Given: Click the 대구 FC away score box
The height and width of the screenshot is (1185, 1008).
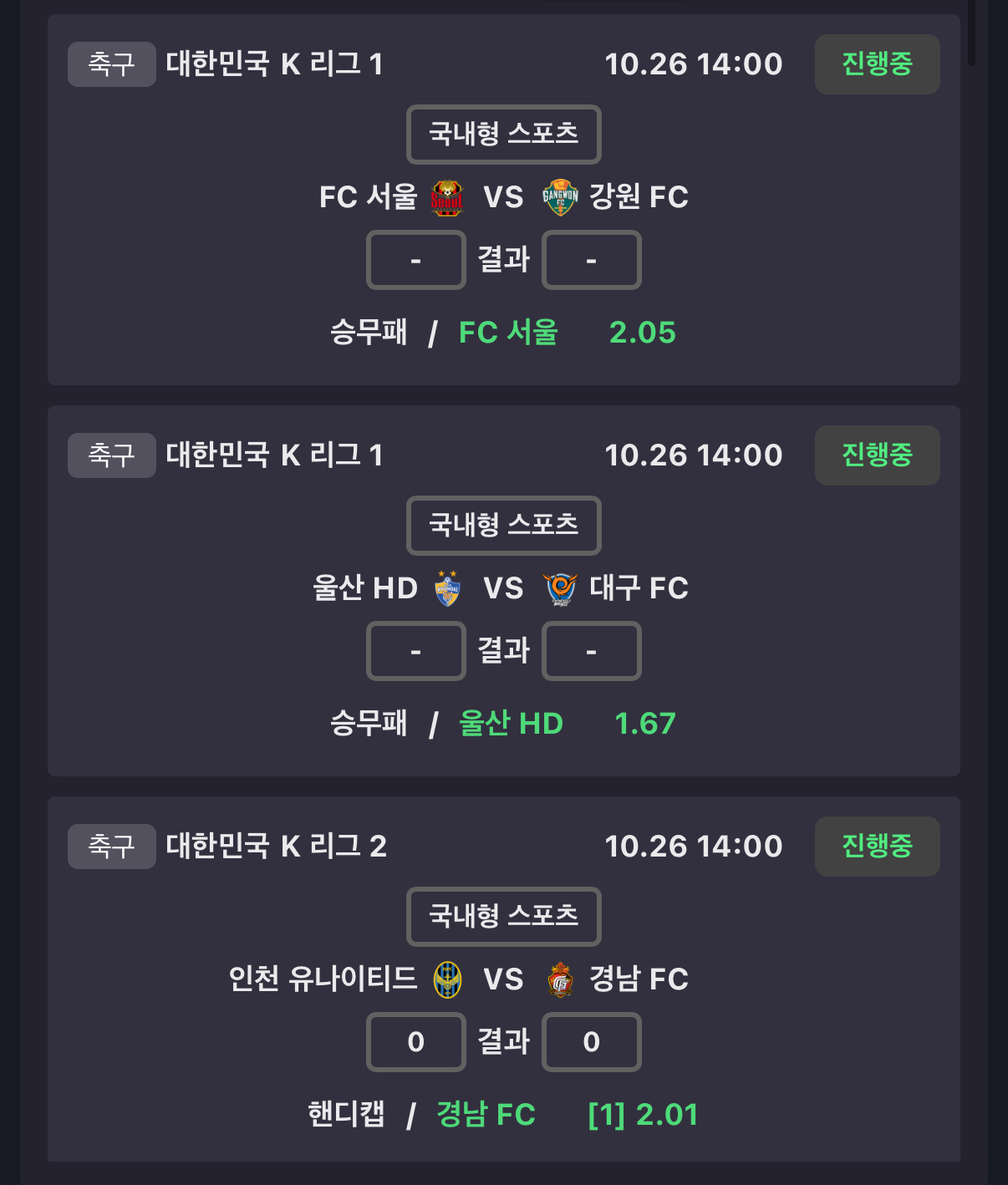Looking at the screenshot, I should tap(591, 652).
